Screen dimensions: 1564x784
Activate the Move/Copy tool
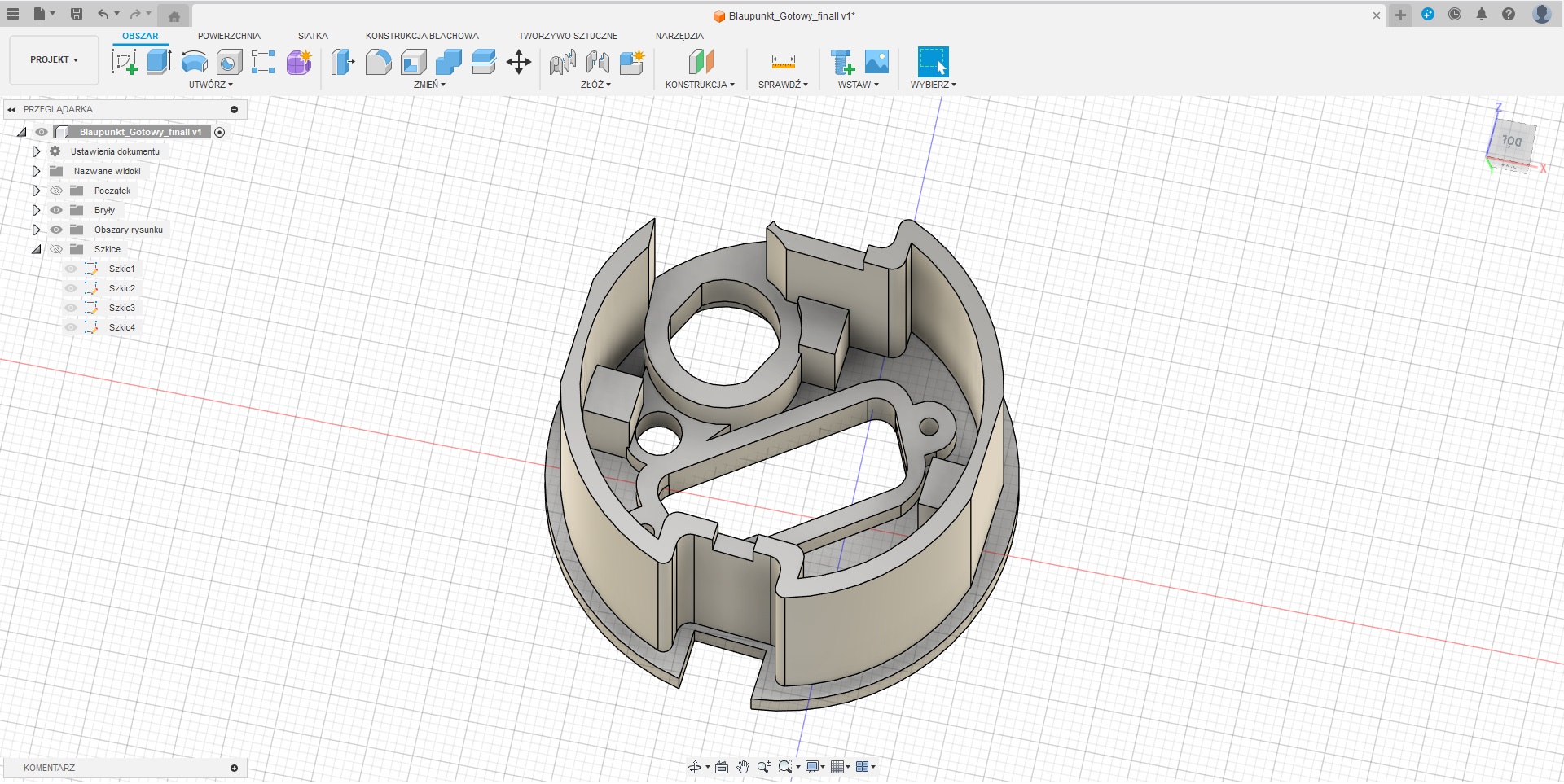(519, 62)
